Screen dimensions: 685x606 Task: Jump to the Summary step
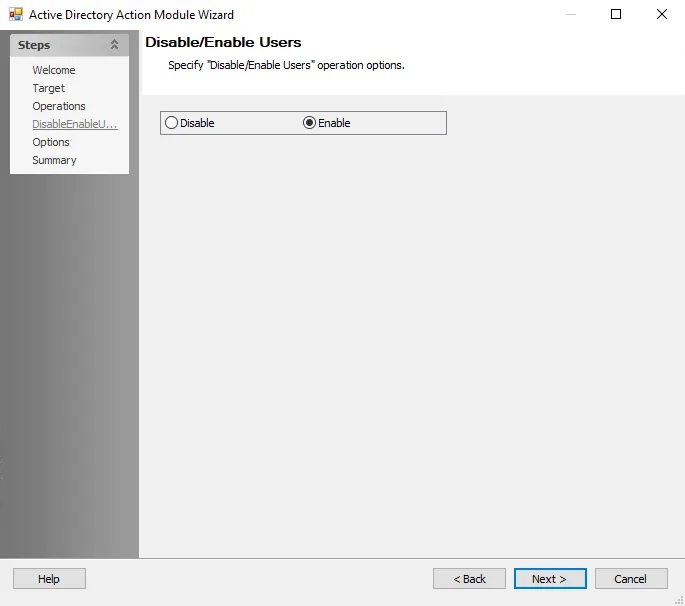[x=54, y=160]
